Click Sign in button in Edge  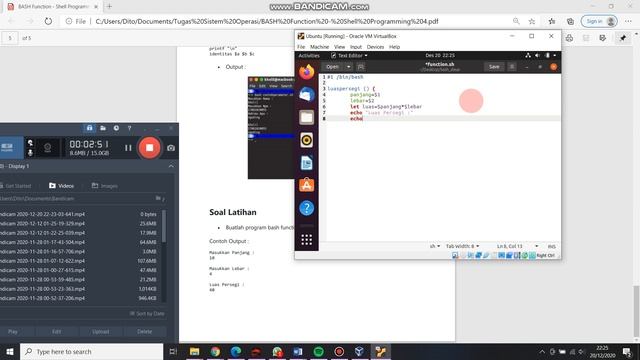[599, 21]
